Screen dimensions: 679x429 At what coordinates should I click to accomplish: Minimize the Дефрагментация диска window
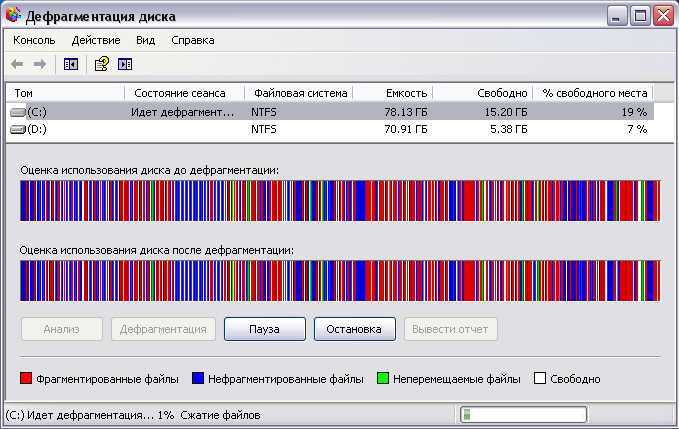(617, 16)
